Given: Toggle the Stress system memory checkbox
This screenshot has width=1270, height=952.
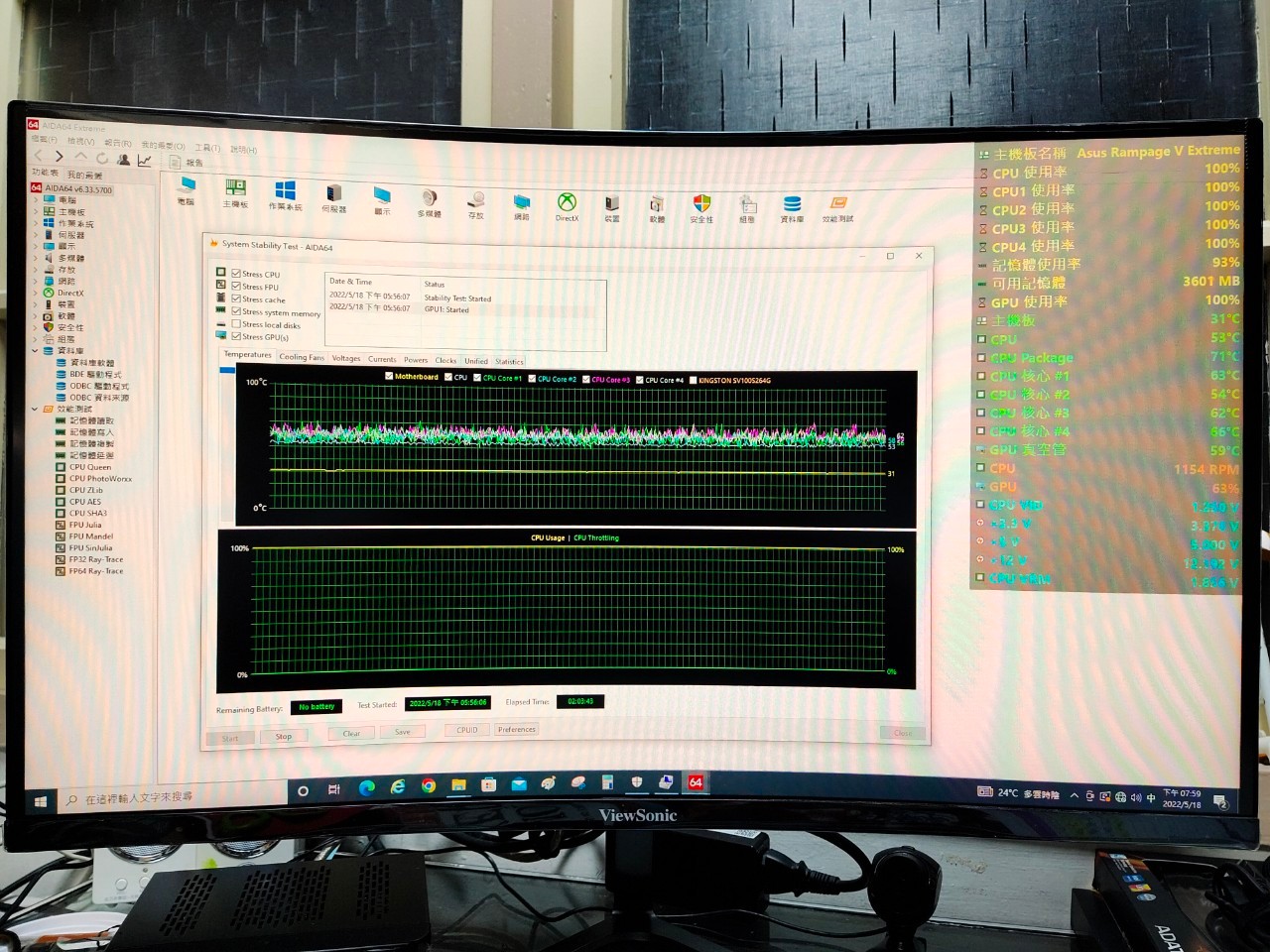Looking at the screenshot, I should click(x=236, y=311).
